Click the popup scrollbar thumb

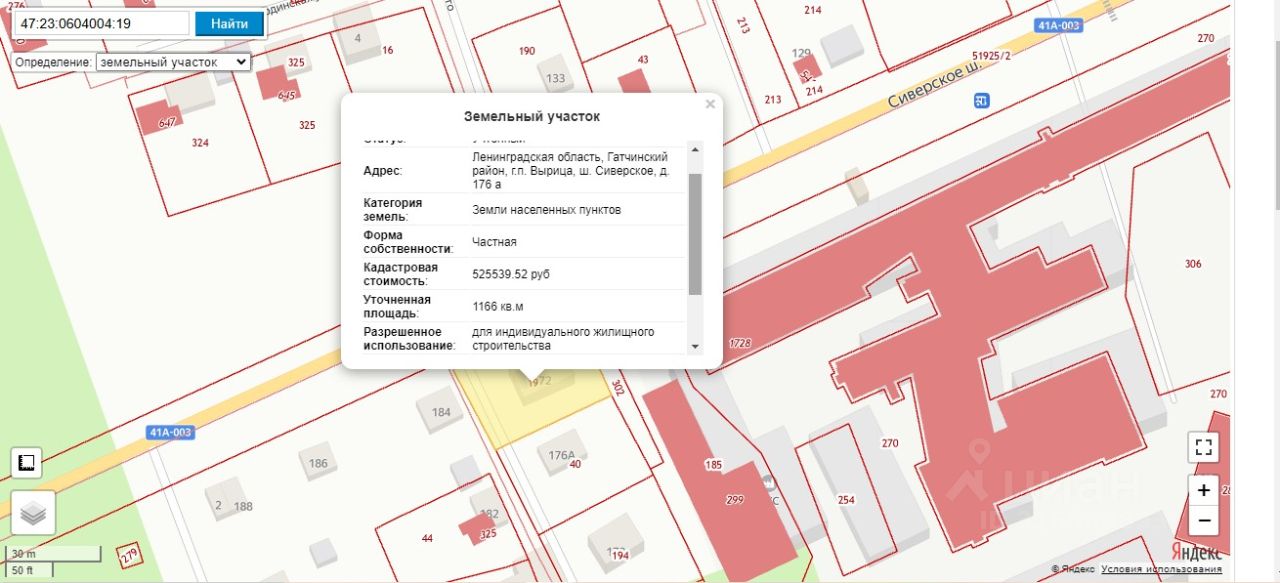(695, 234)
